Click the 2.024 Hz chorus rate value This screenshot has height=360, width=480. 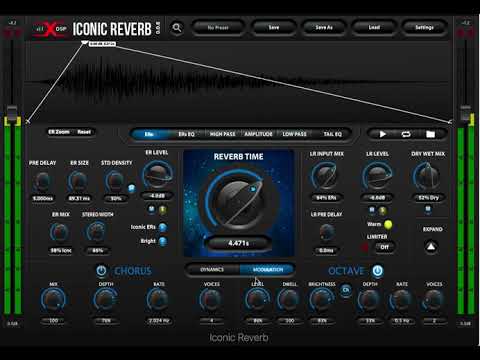(159, 321)
